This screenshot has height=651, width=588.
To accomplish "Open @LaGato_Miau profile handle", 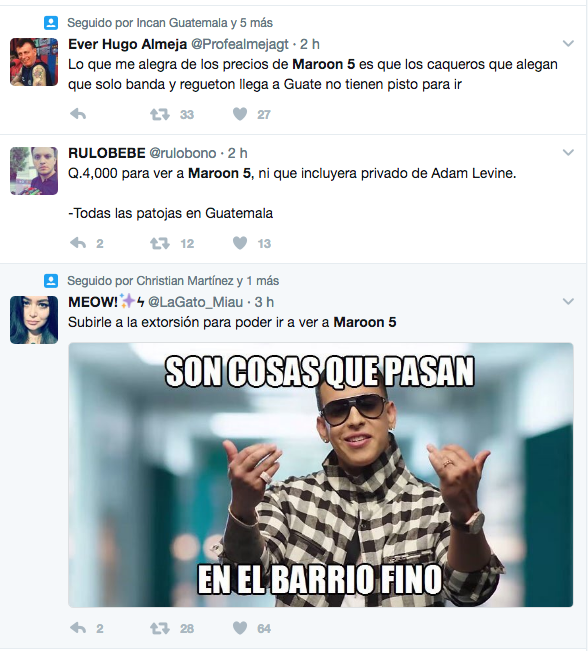I will click(196, 302).
